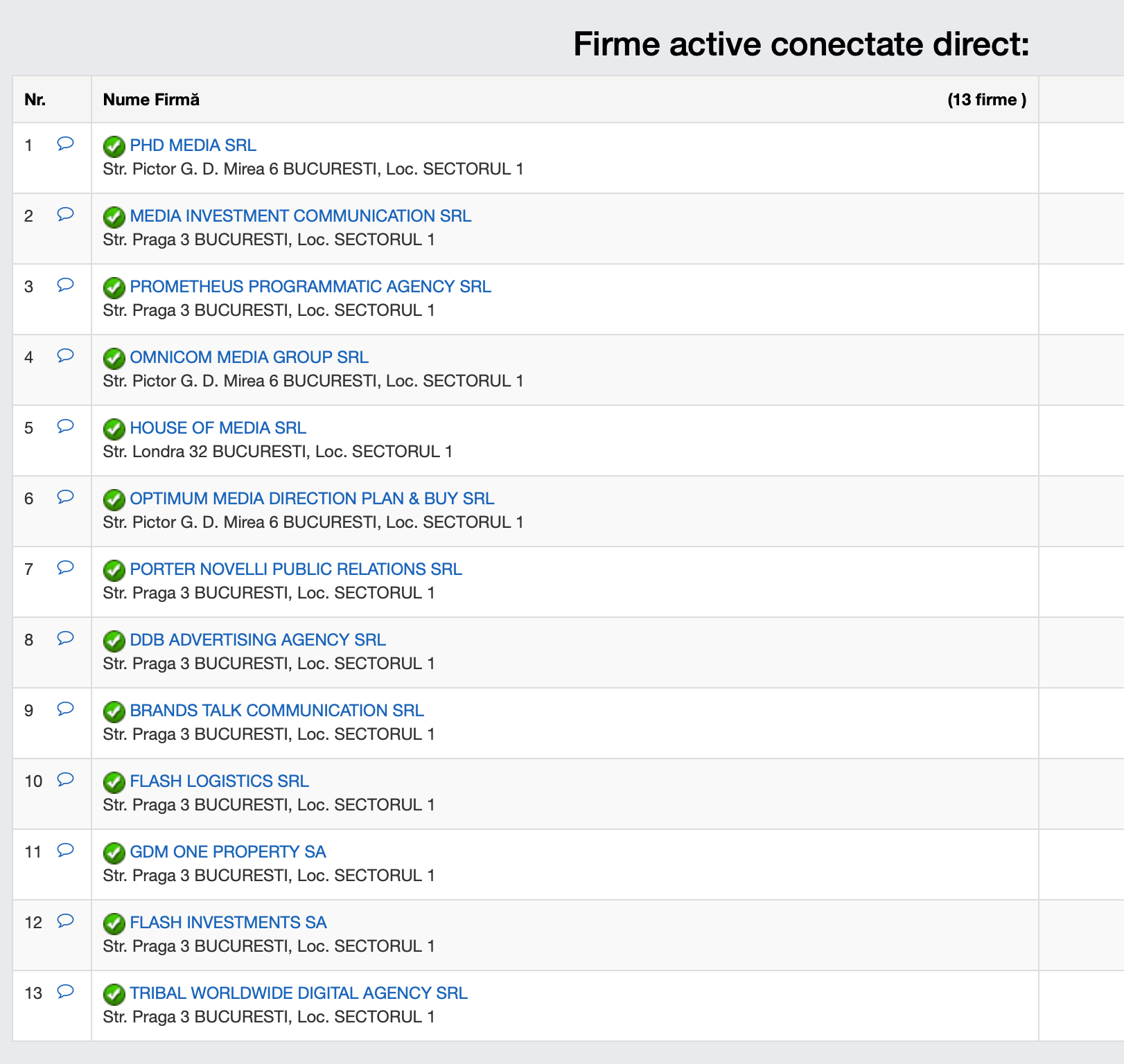Click green check icon beside OPTIMUM MEDIA DIRECTION
Screen dimensions: 1124x1064
click(114, 500)
